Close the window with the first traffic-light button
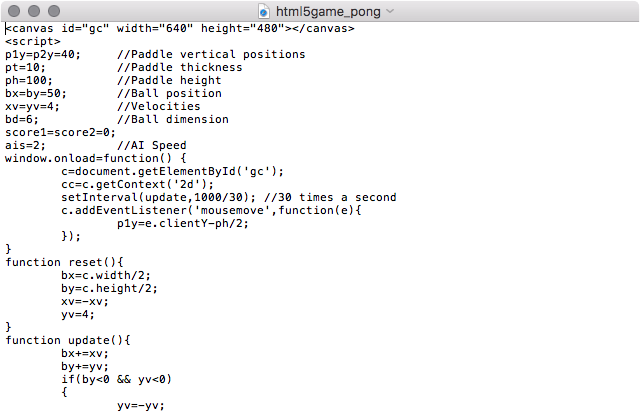 click(14, 11)
